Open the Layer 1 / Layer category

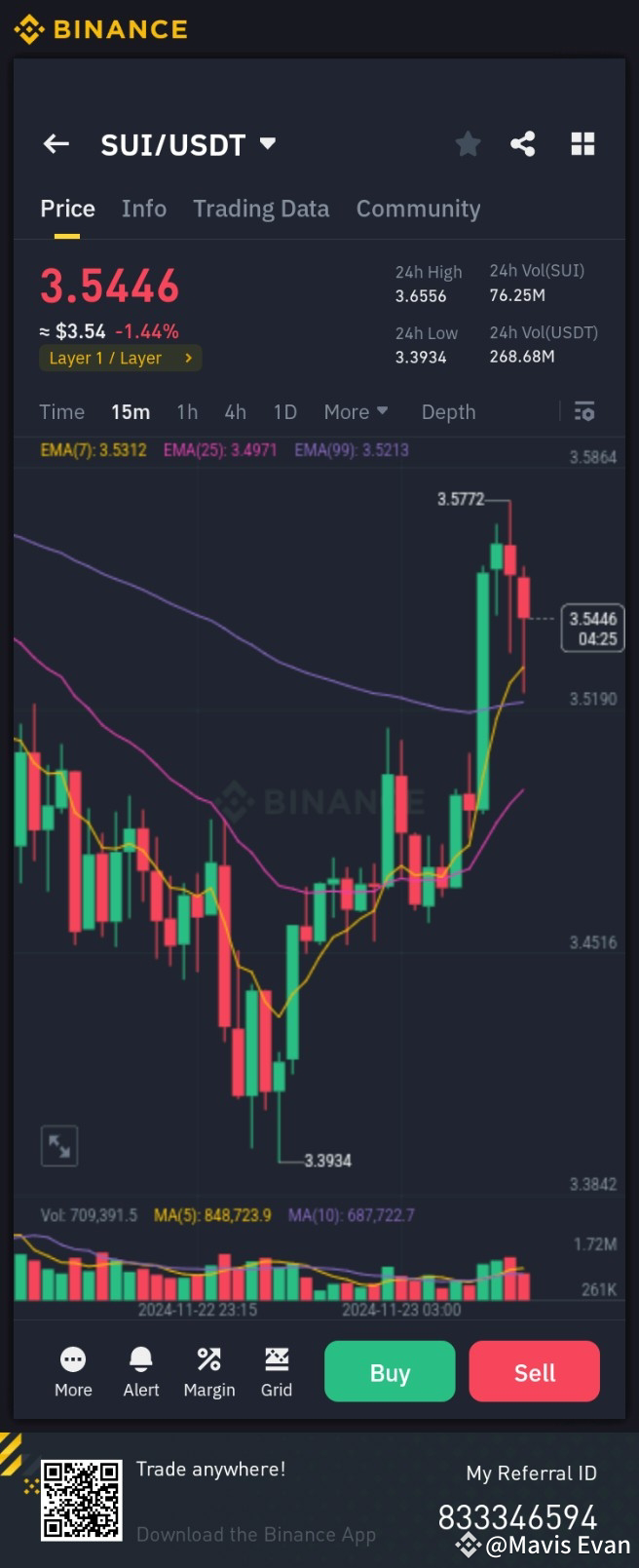pos(120,358)
